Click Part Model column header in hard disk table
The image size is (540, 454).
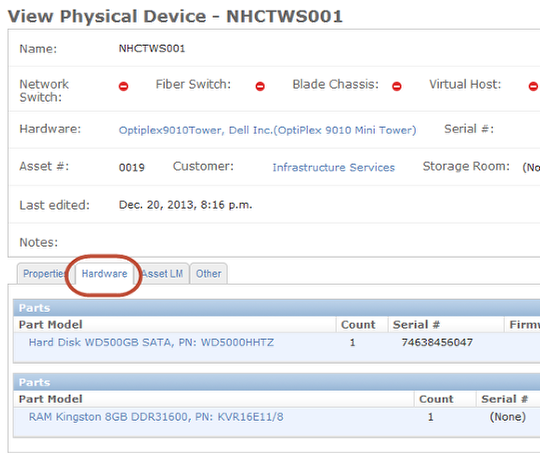[x=51, y=324]
